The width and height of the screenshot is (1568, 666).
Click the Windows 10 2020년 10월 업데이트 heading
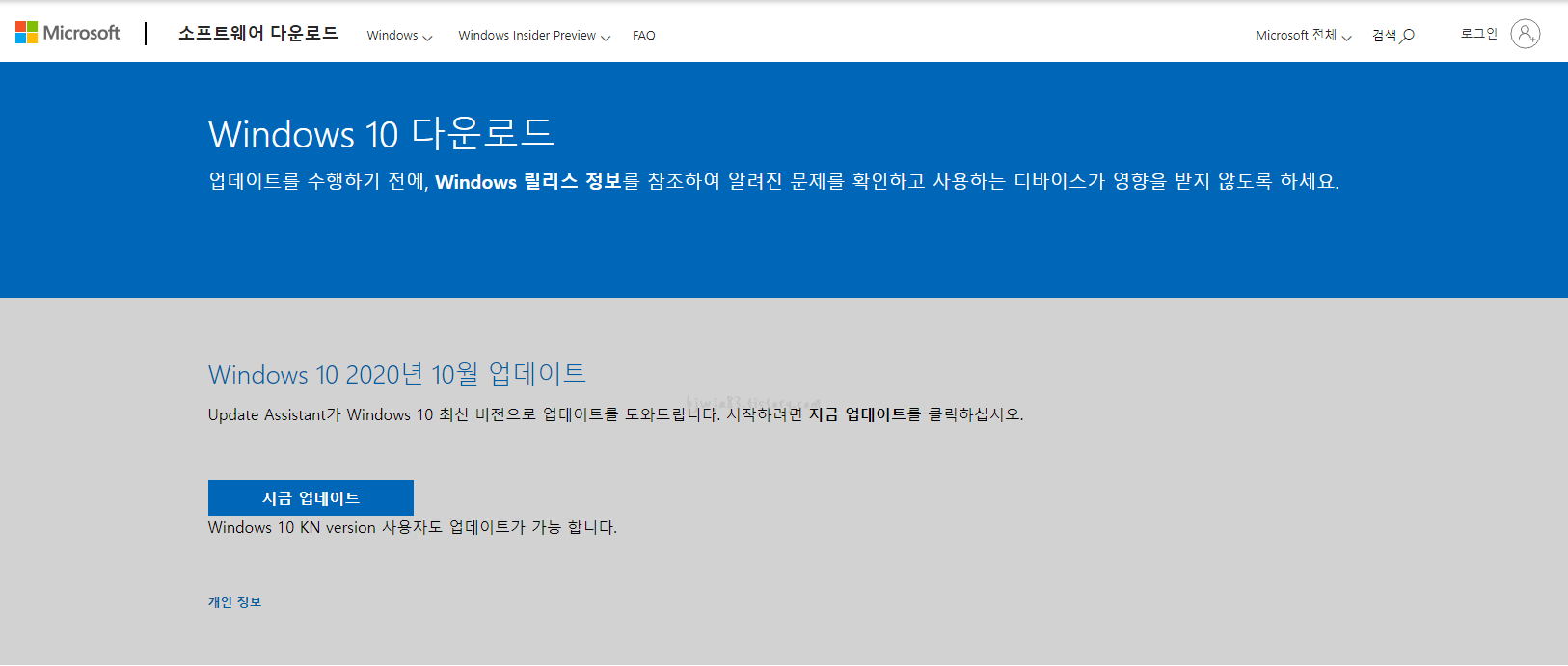point(397,374)
